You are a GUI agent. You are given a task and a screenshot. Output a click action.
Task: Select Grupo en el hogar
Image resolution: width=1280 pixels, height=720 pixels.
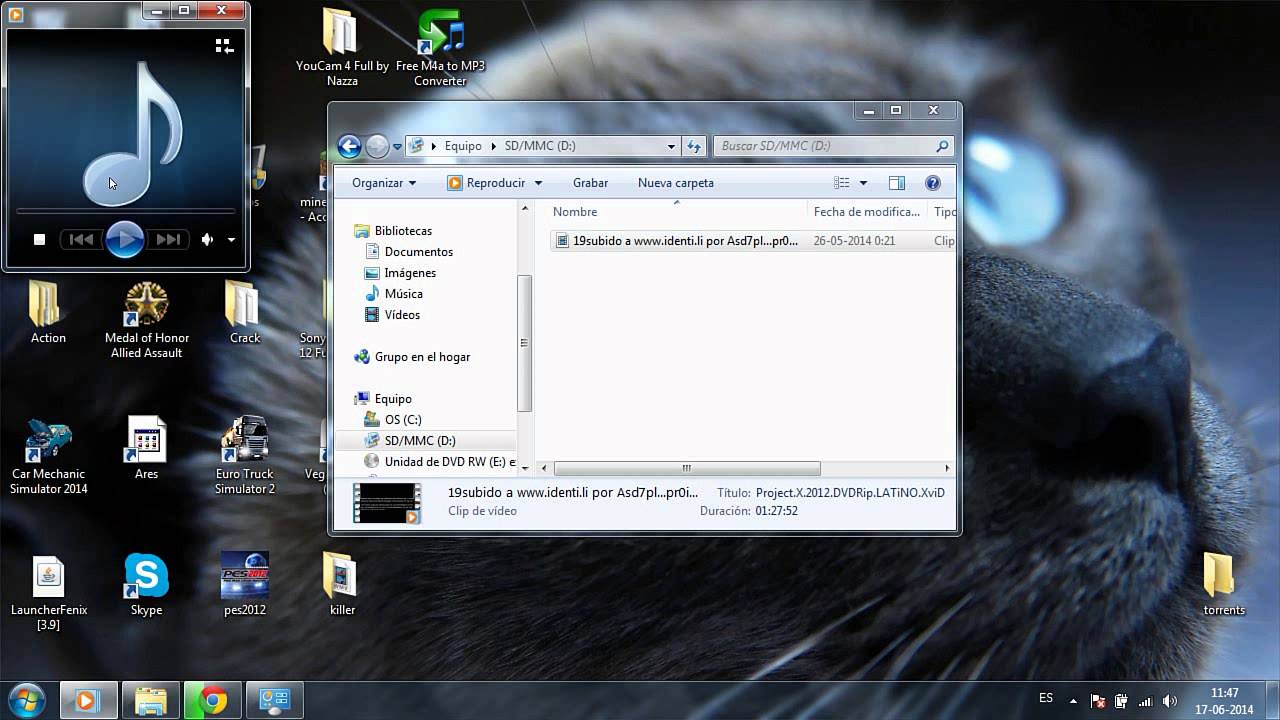pos(422,357)
